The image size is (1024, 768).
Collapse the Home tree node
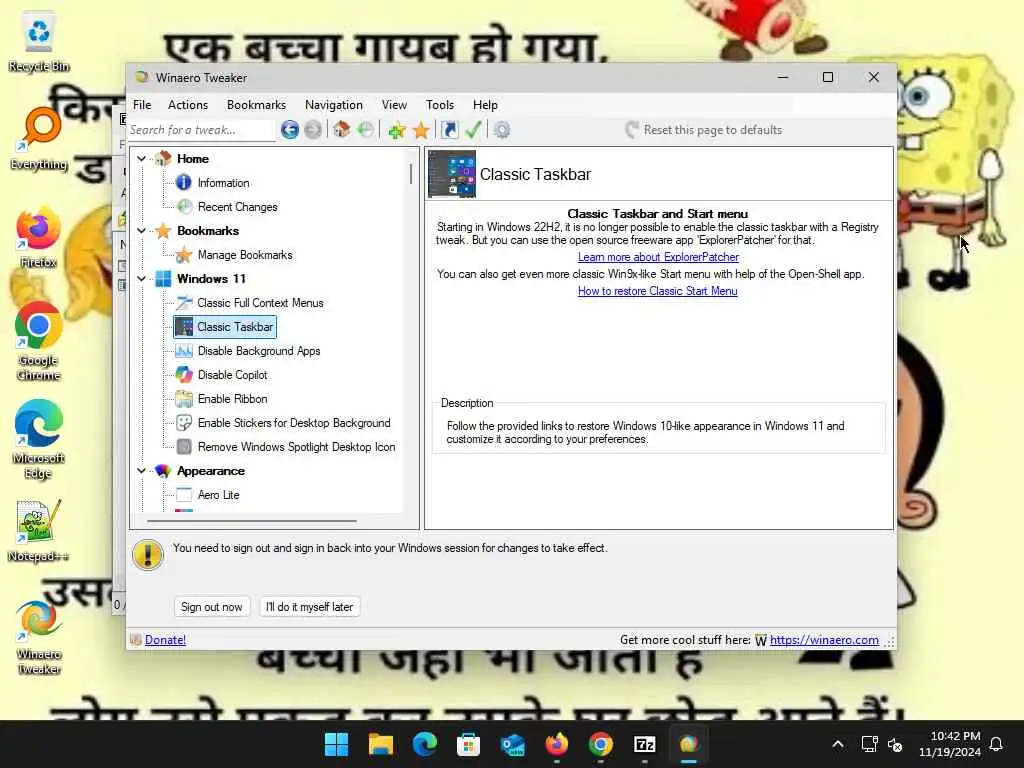[x=141, y=159]
